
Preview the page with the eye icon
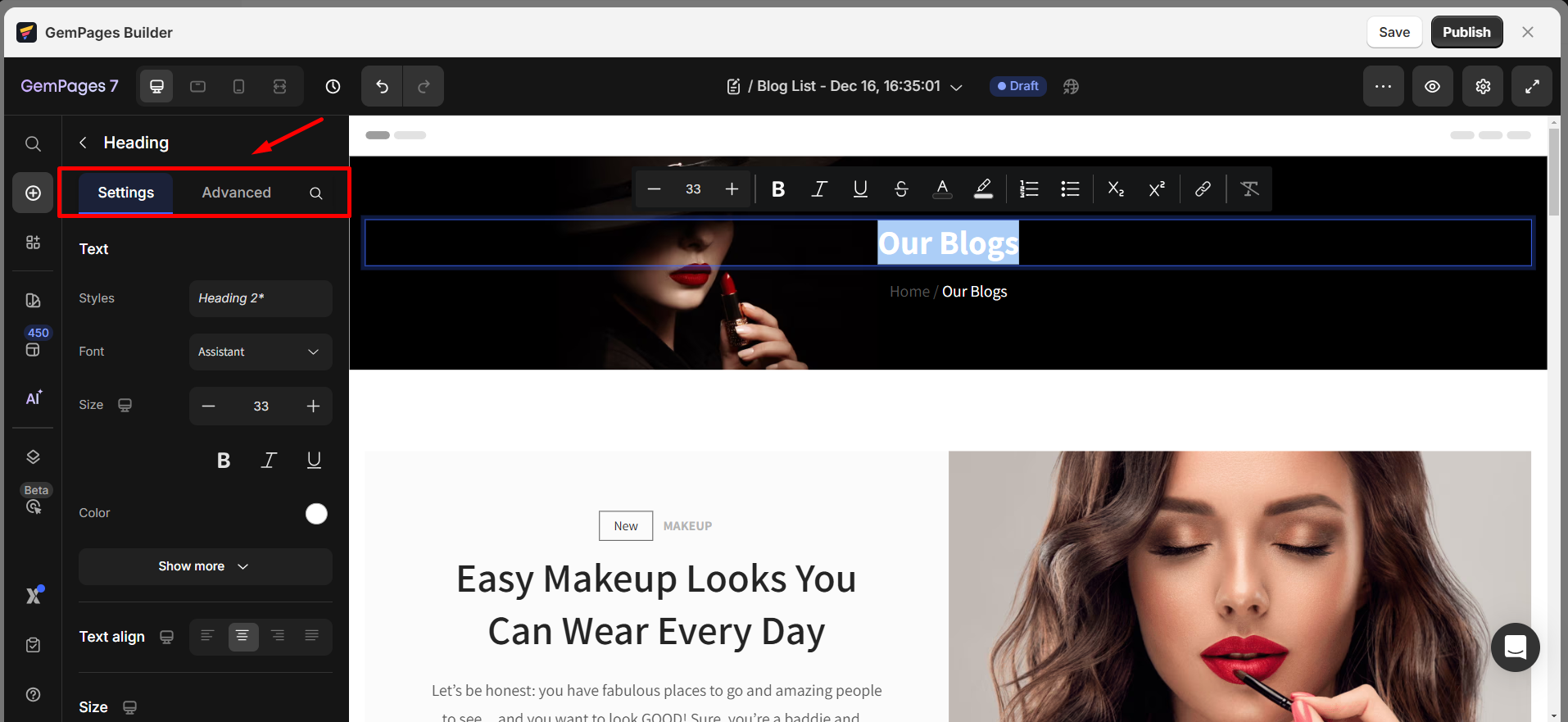[1432, 87]
